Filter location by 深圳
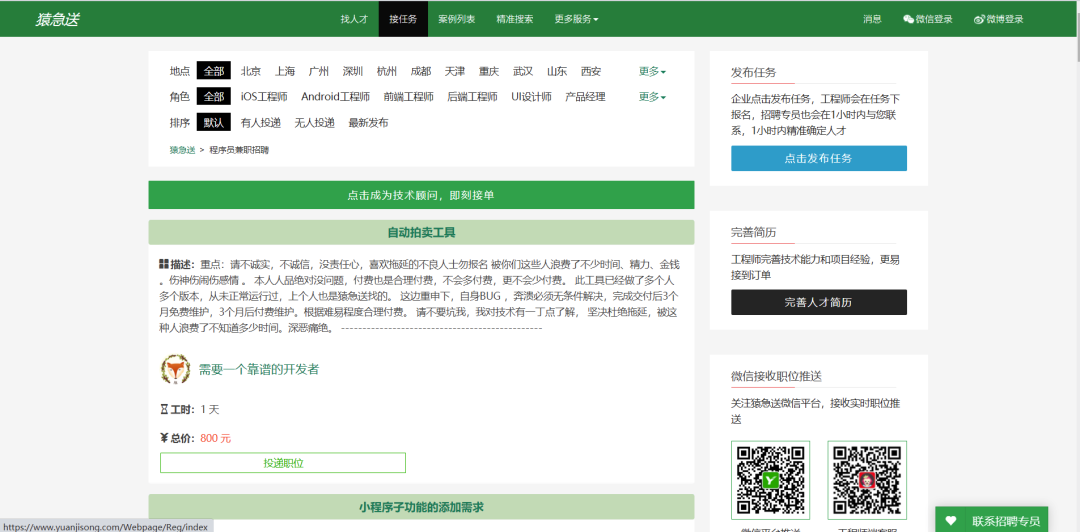Screen dimensions: 1080x532 [353, 71]
